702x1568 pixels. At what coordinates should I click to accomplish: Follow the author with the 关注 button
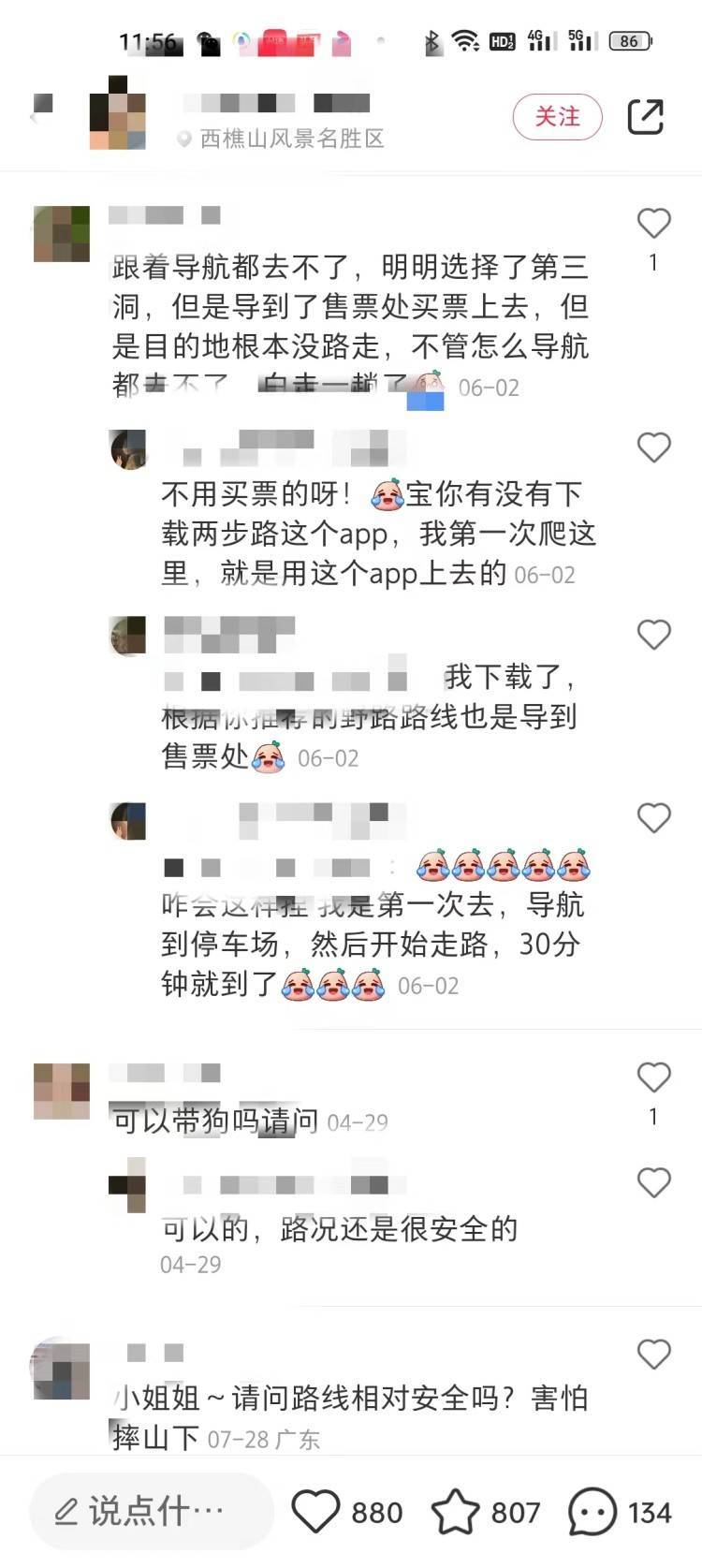pos(557,117)
